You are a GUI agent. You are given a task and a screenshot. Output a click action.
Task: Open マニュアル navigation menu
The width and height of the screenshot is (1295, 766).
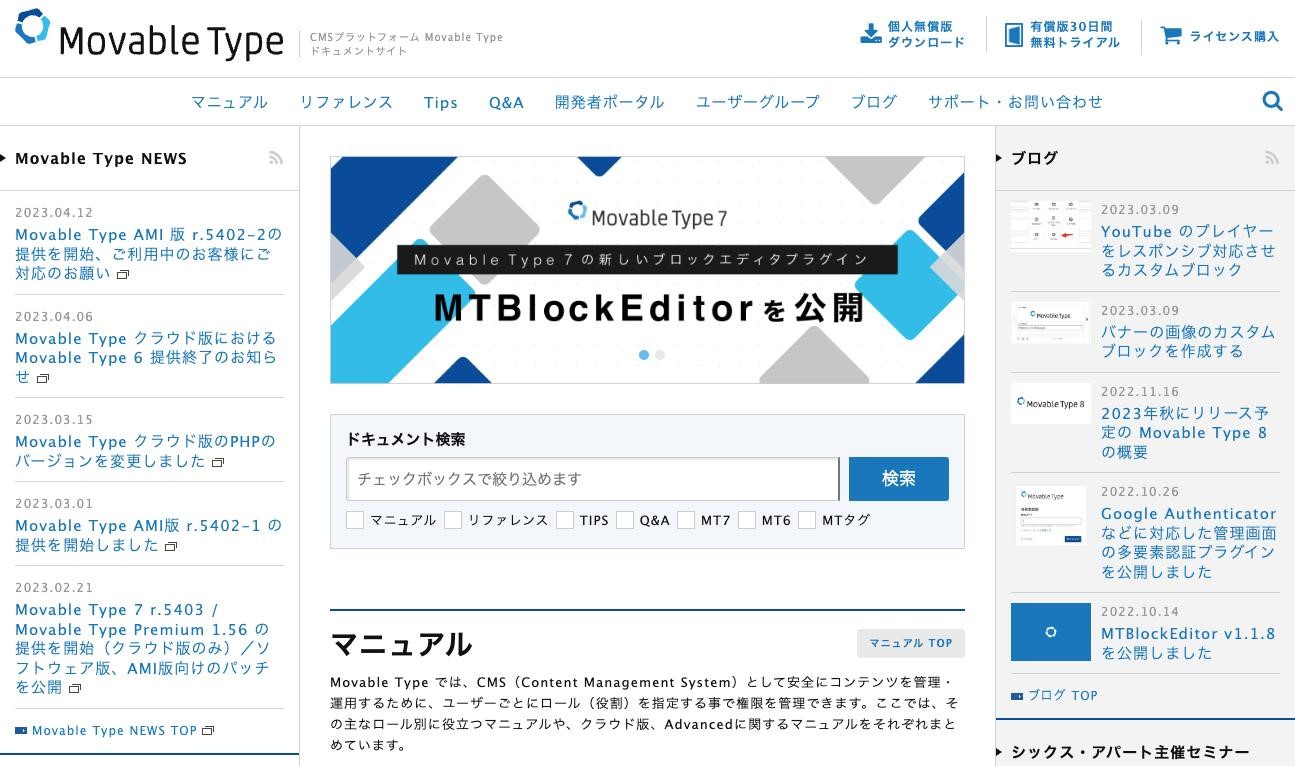[x=230, y=102]
